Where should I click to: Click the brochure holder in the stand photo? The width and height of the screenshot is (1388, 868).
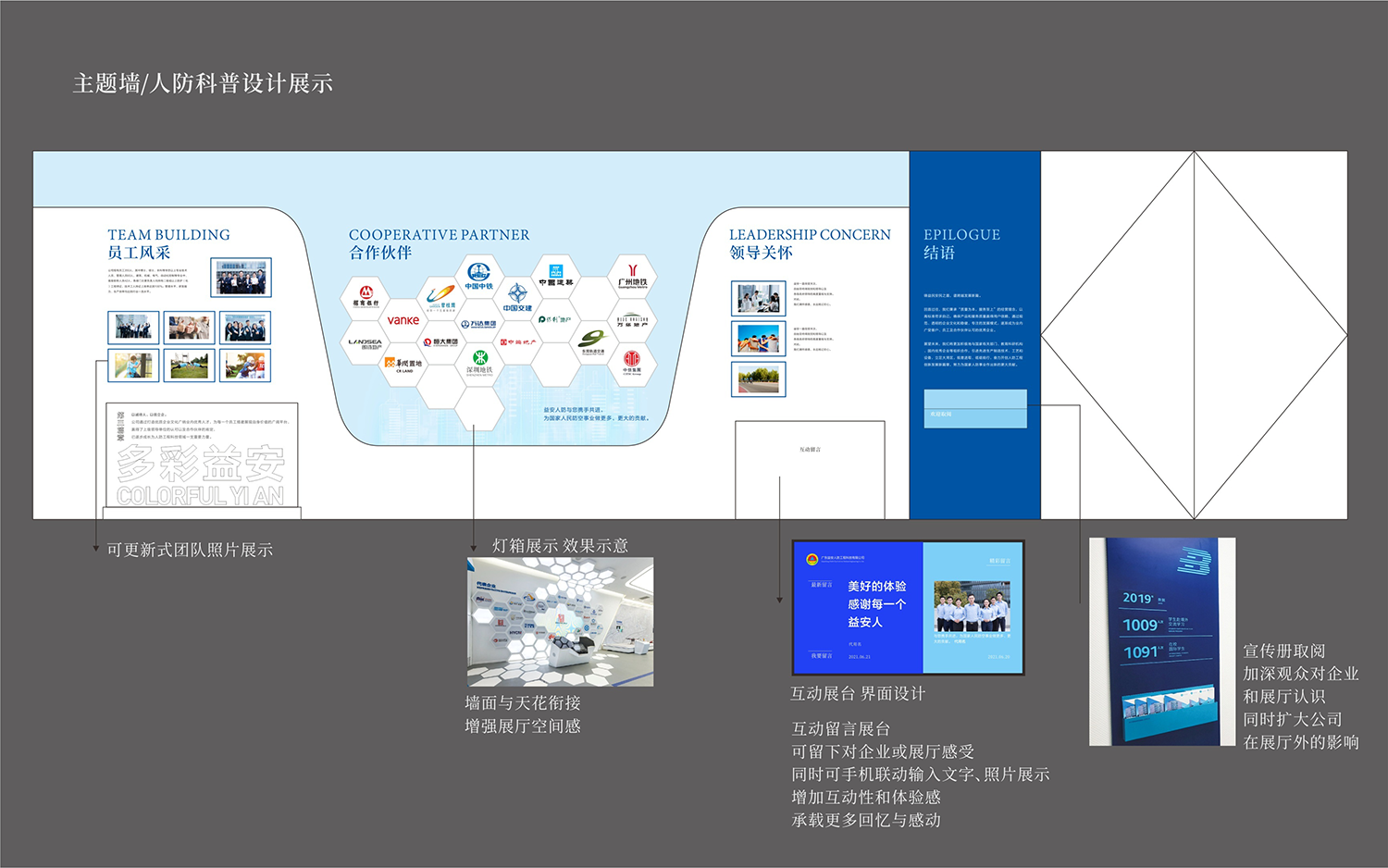tap(1168, 713)
